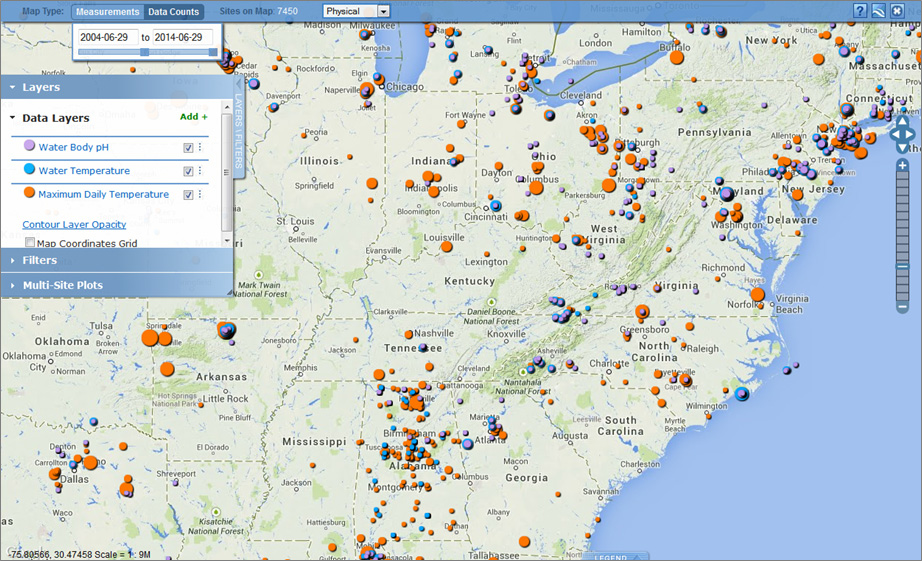Pan the map down with the arrow
This screenshot has width=922, height=561.
pyautogui.click(x=903, y=148)
